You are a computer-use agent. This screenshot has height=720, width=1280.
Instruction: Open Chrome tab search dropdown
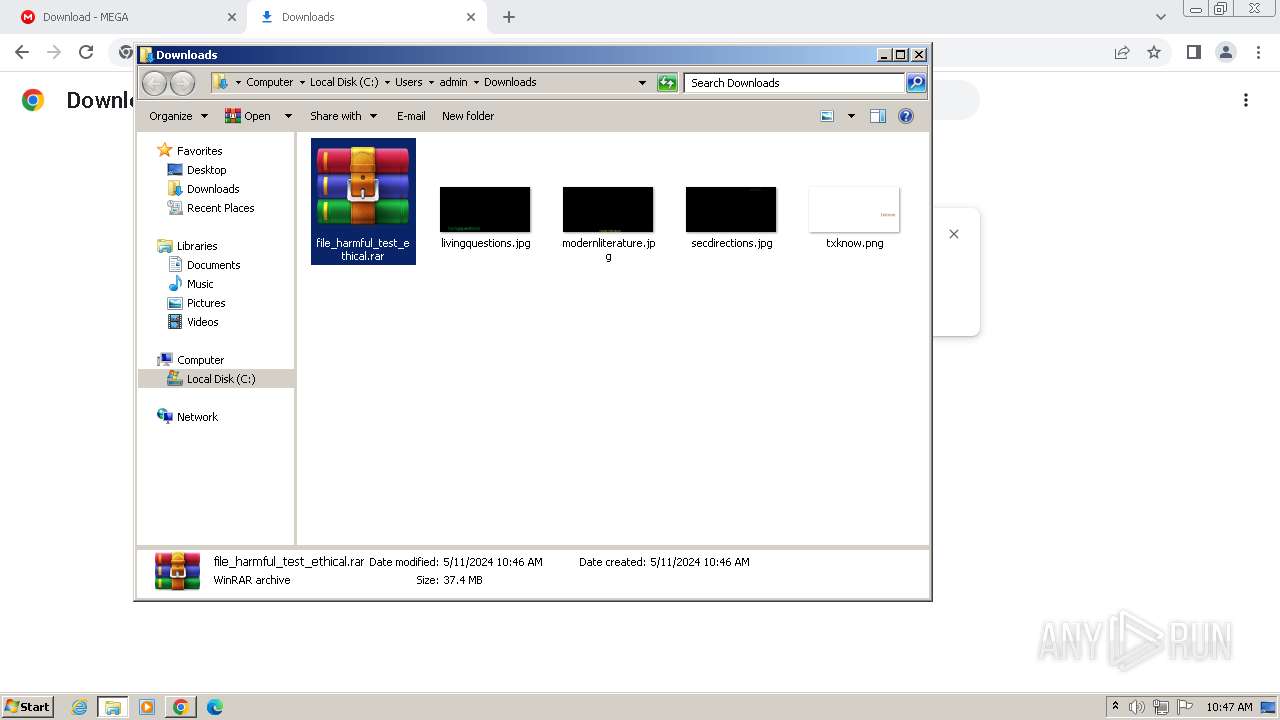click(1161, 17)
